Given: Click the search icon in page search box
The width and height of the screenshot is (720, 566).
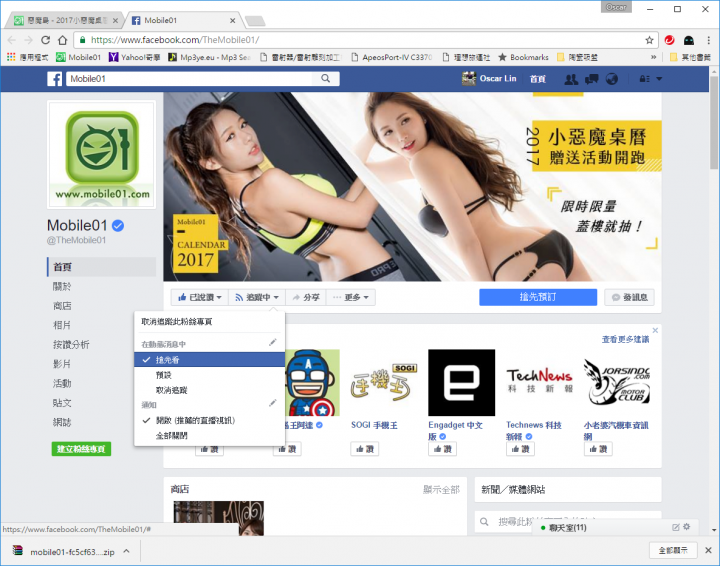Looking at the screenshot, I should tap(484, 522).
